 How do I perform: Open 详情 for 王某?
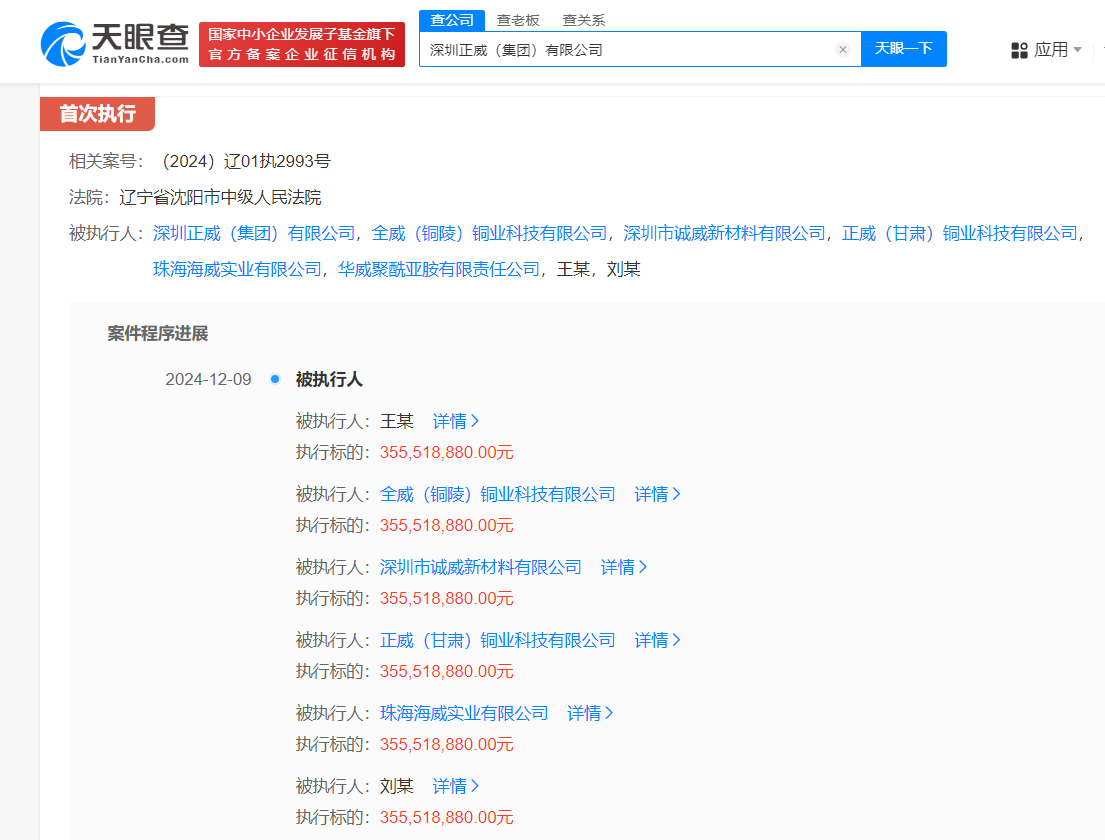click(x=455, y=421)
